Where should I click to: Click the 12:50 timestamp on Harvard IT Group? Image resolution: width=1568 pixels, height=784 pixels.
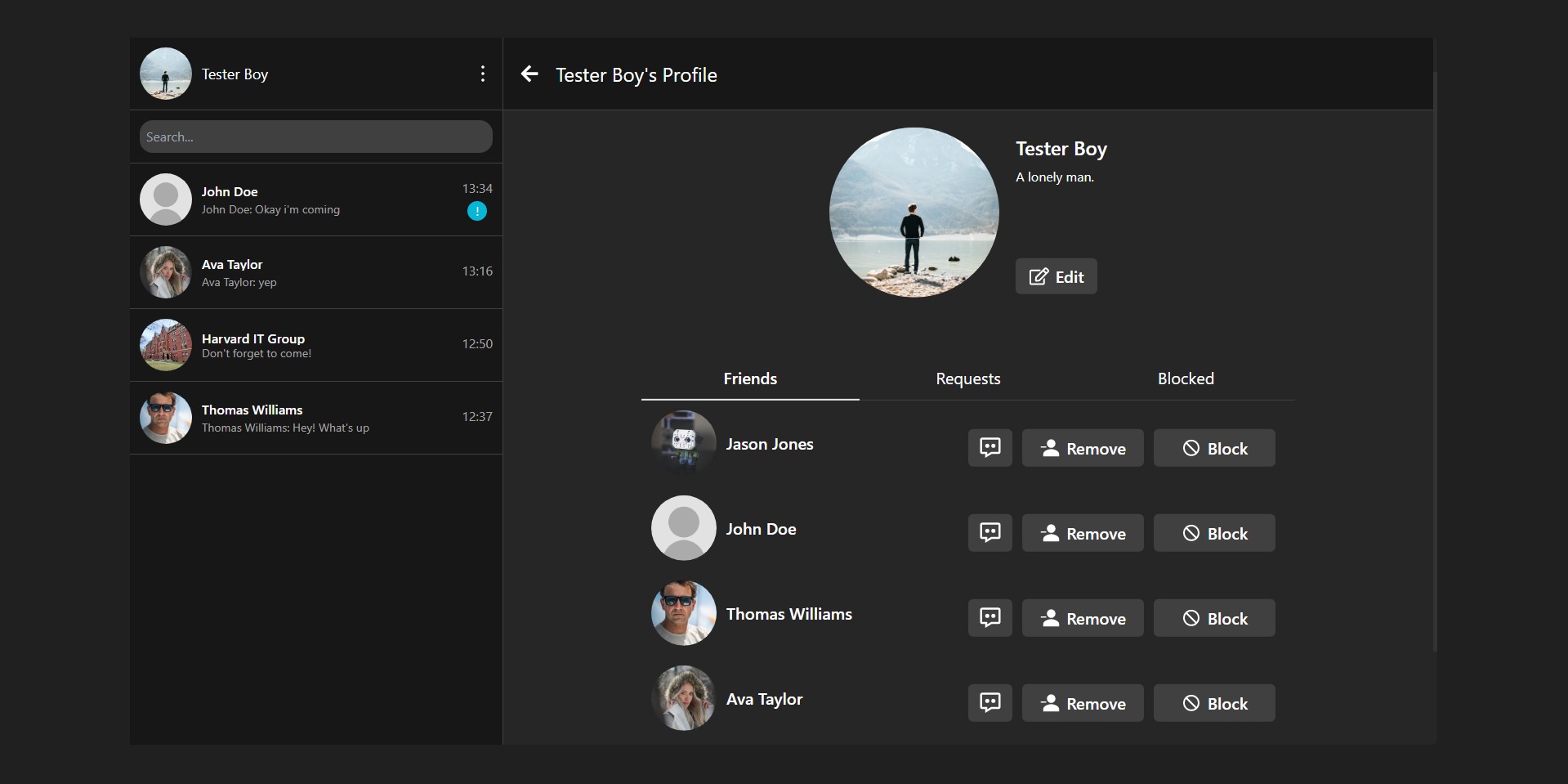click(477, 343)
